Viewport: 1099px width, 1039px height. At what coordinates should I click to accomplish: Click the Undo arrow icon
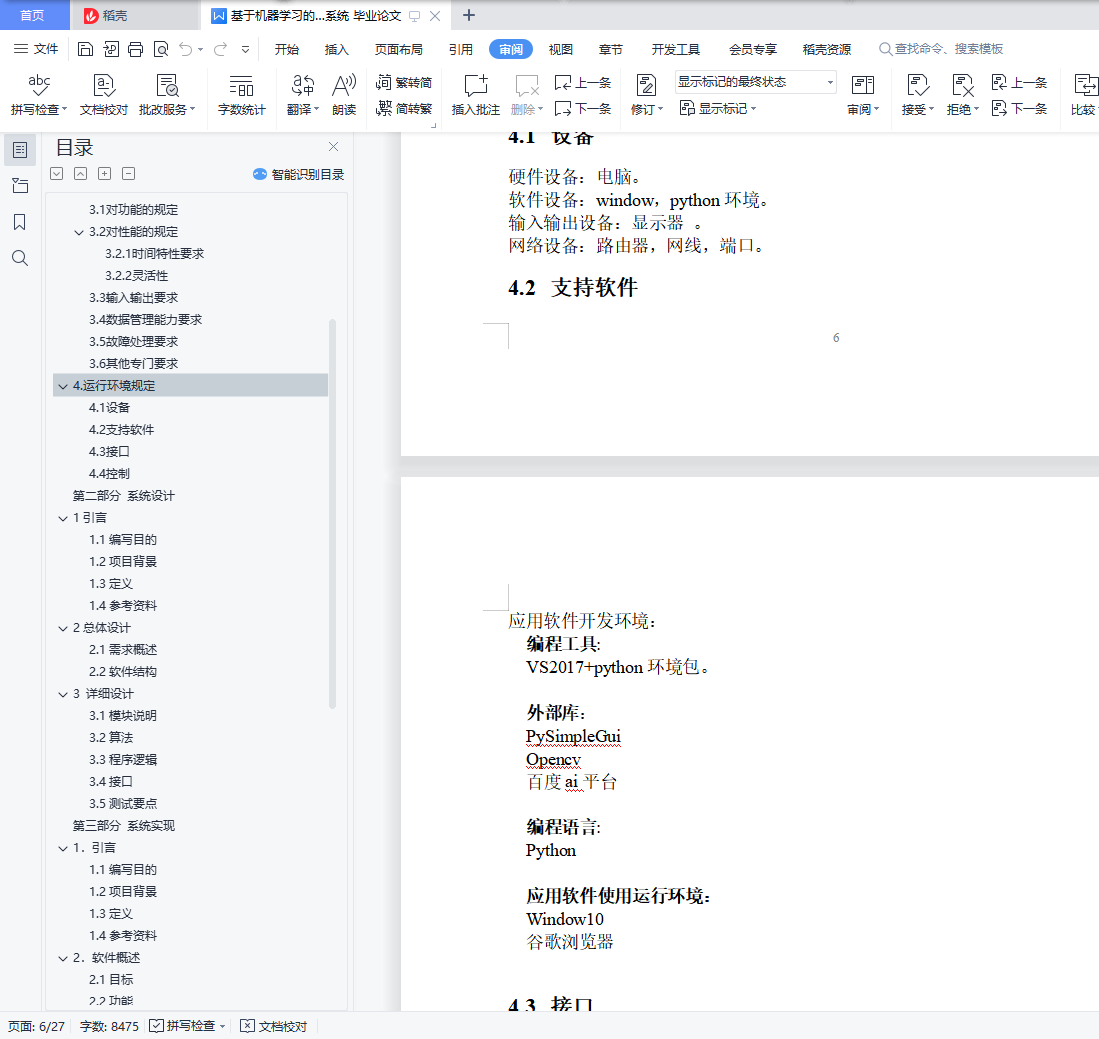(185, 49)
